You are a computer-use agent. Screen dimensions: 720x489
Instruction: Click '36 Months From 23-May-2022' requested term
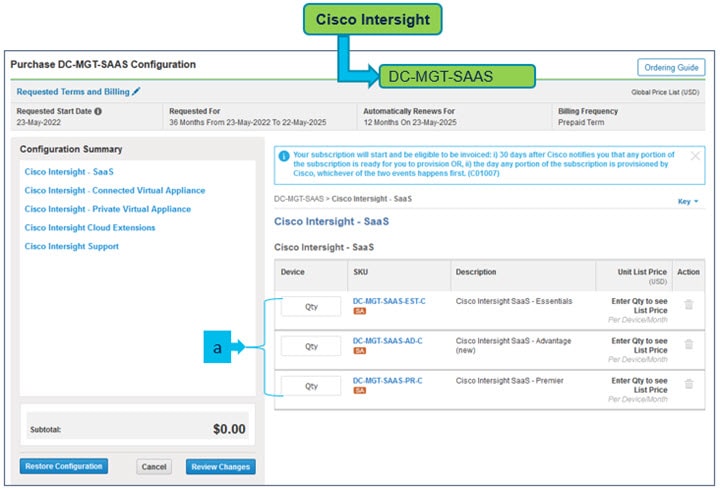248,123
